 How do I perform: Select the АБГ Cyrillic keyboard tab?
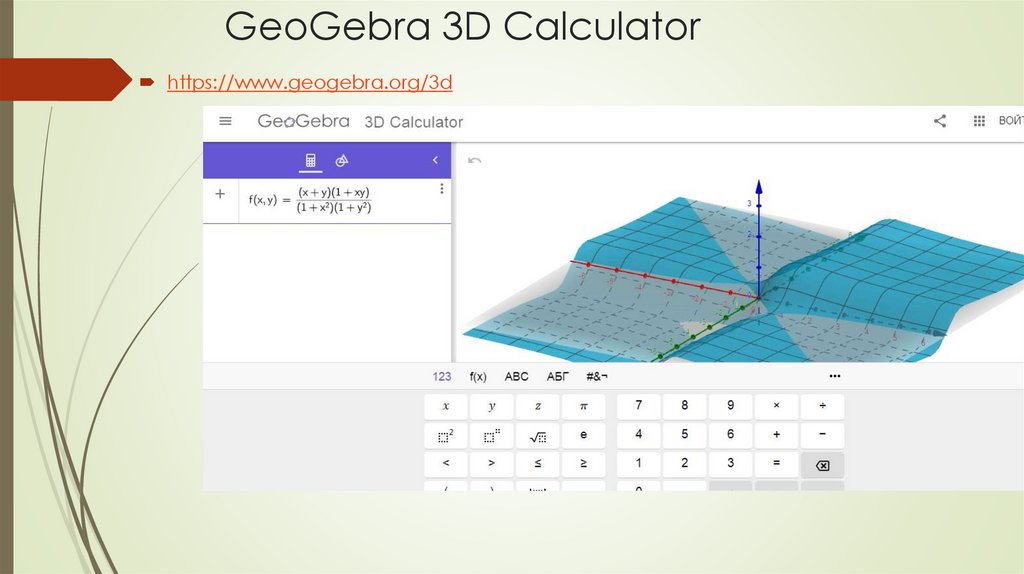coord(558,376)
